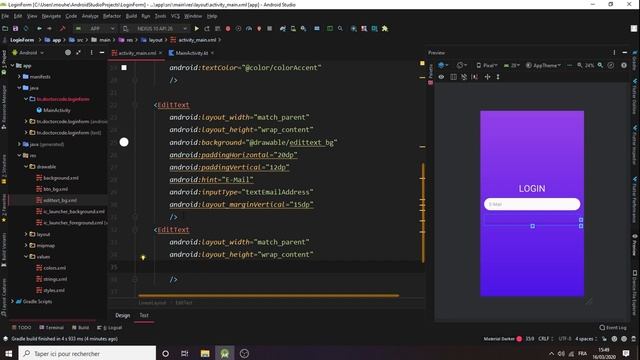Click the gutter color marker beside textColor line
The height and width of the screenshot is (360, 640).
pos(124,68)
